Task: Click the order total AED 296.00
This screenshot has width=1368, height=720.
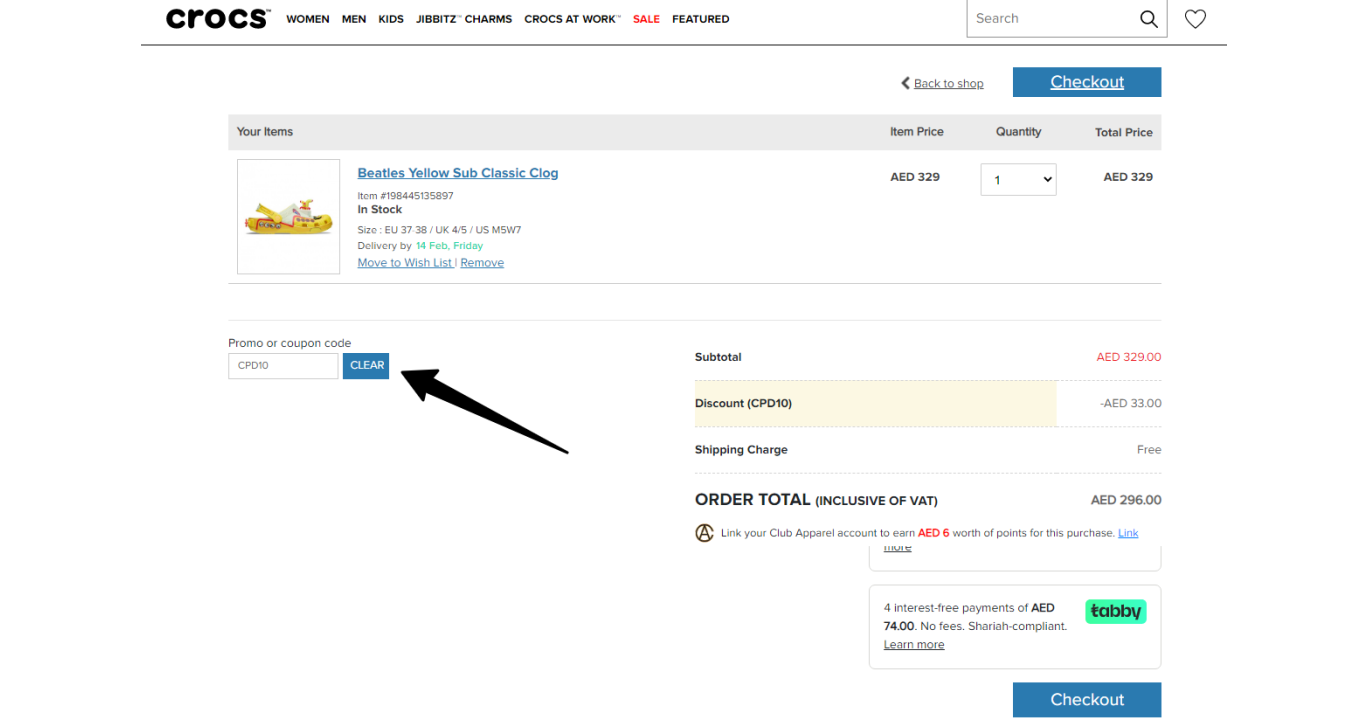Action: pos(1126,500)
